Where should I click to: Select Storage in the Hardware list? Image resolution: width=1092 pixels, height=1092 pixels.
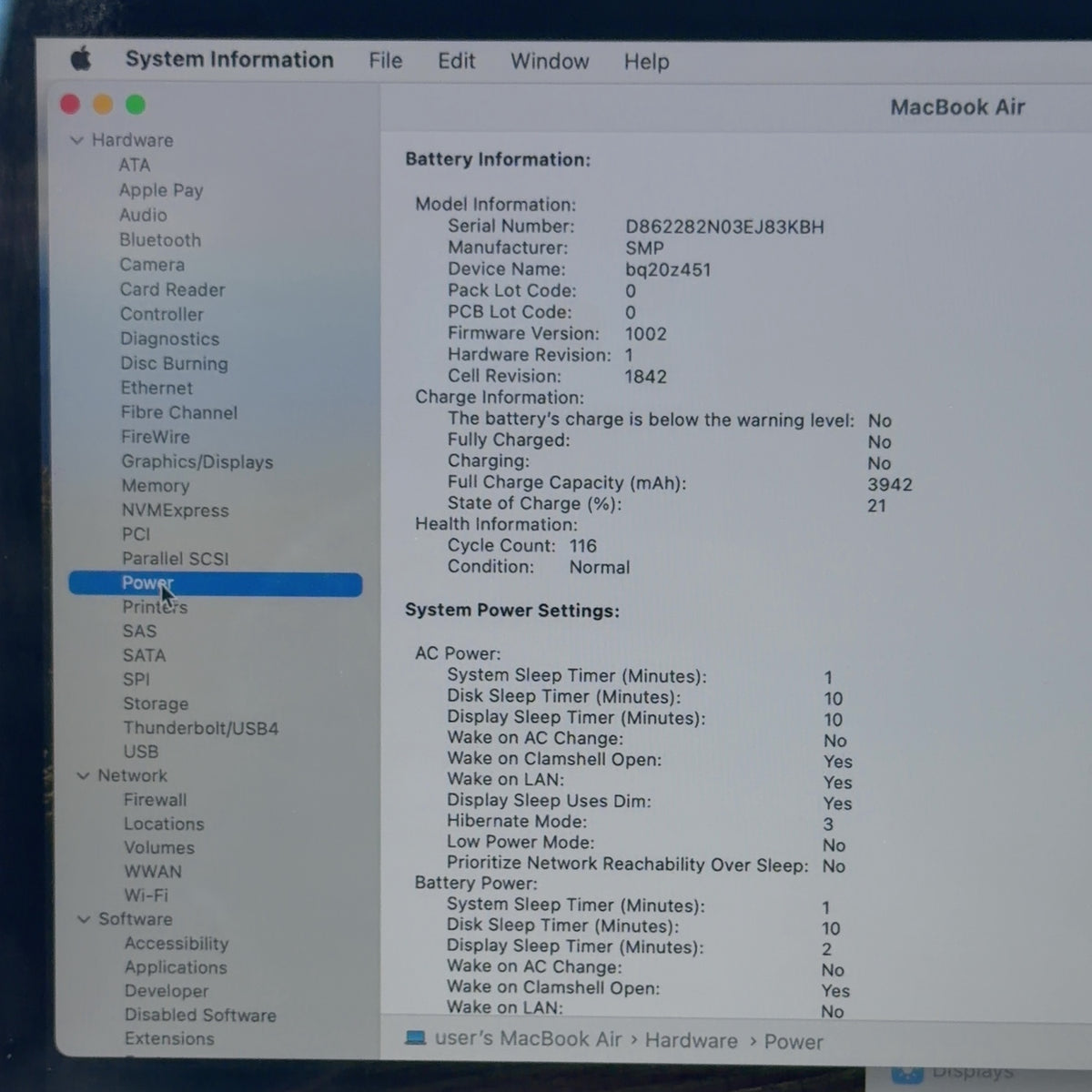coord(156,703)
